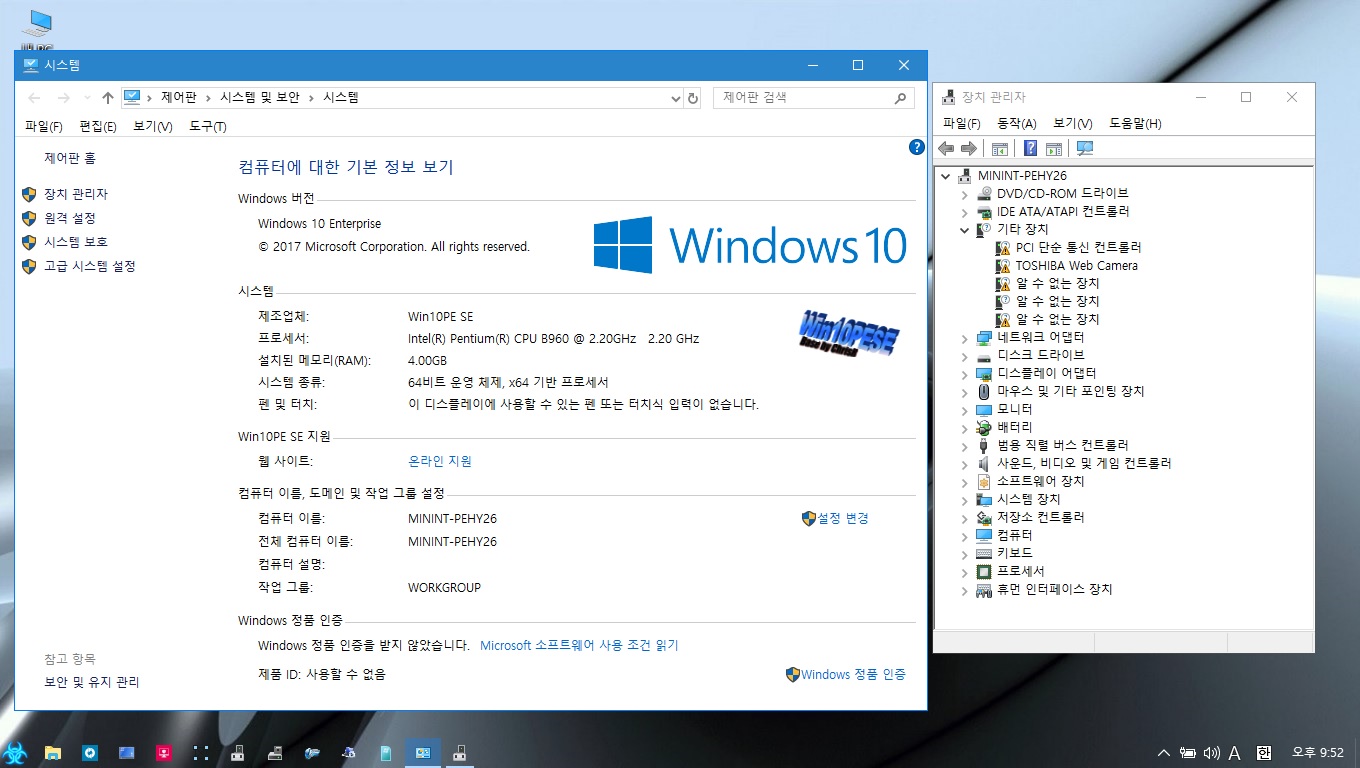Open 도구(T) menu in System window

(208, 127)
